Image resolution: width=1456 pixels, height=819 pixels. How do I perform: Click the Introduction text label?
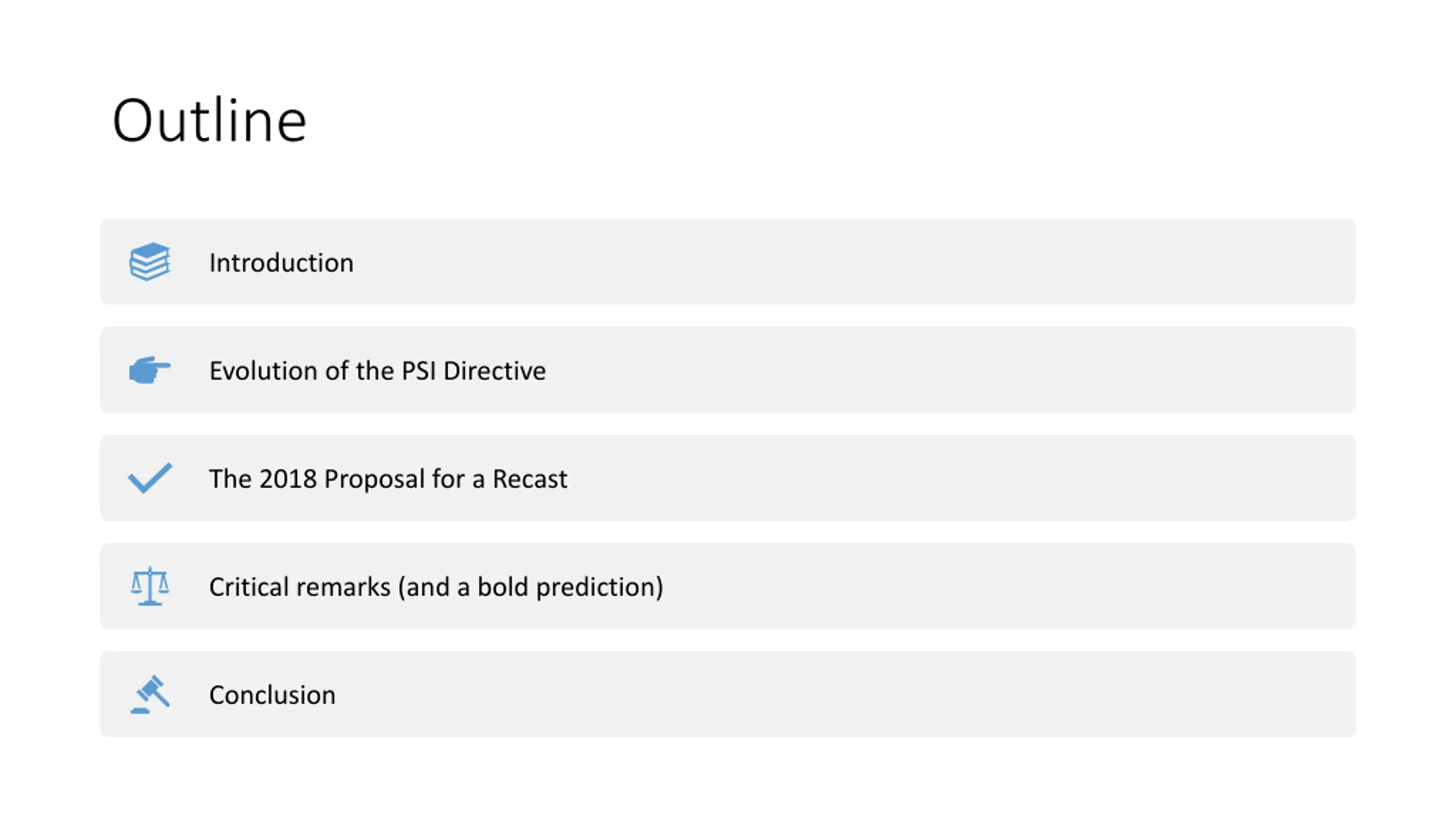pos(281,263)
